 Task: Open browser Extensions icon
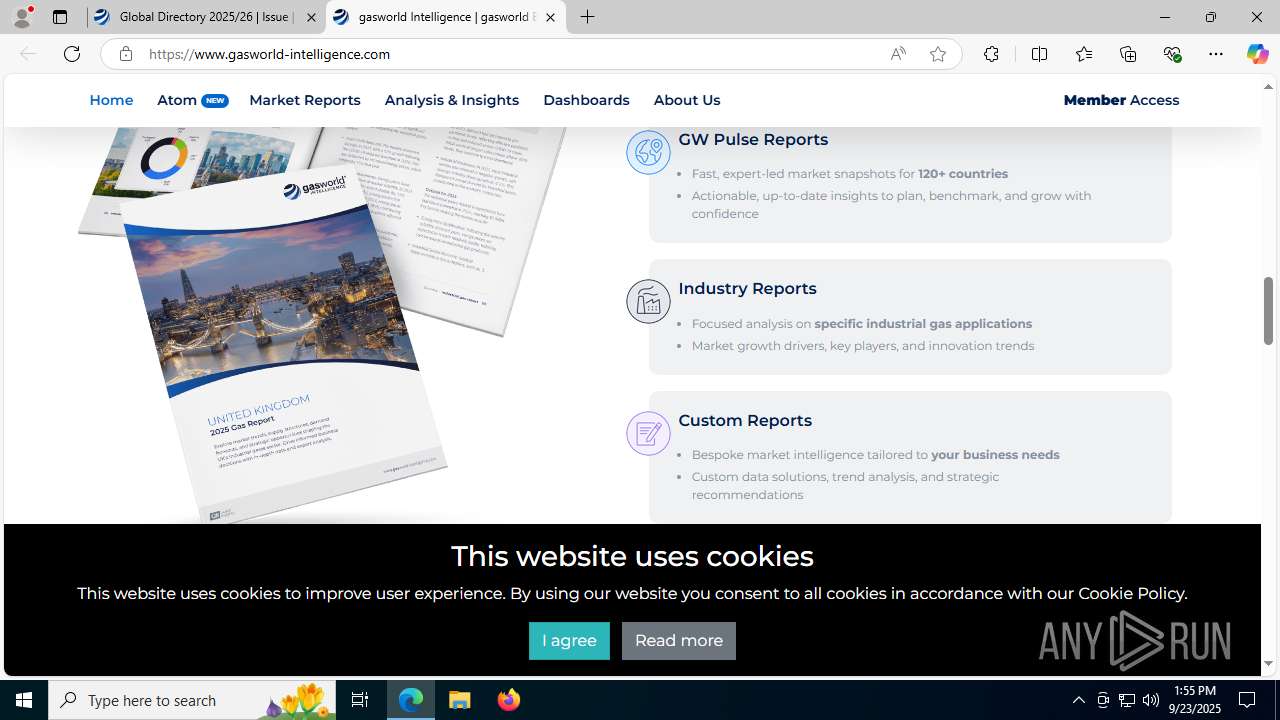point(991,54)
